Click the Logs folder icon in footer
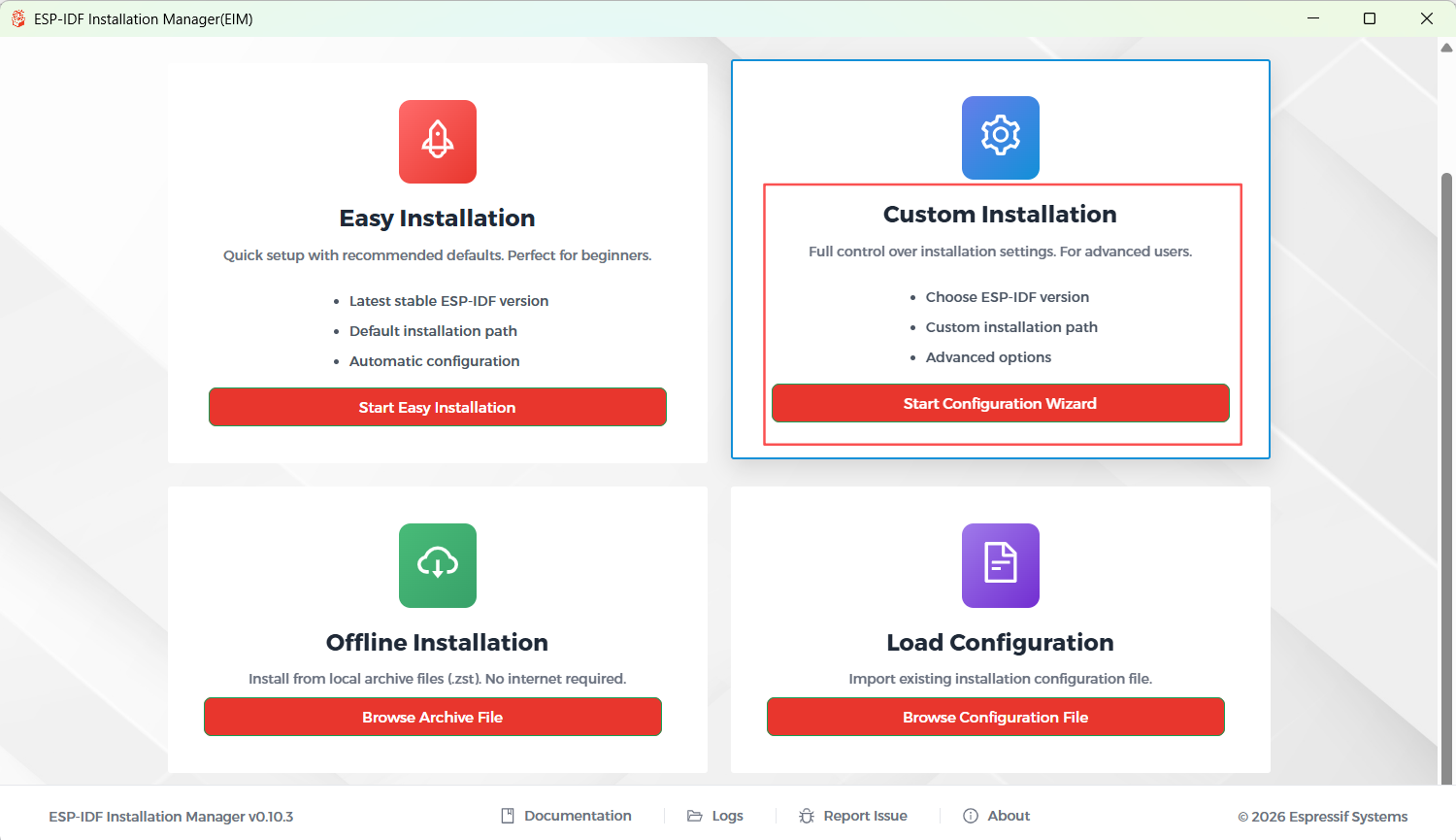Viewport: 1456px width, 840px height. [695, 816]
